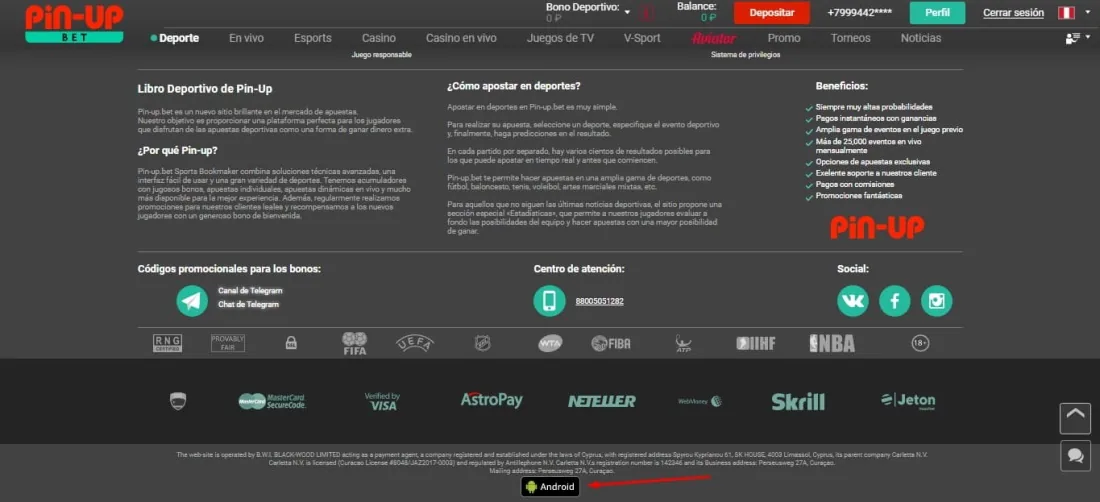Click the Cerrar sesión link
1100x502 pixels.
pyautogui.click(x=1013, y=13)
